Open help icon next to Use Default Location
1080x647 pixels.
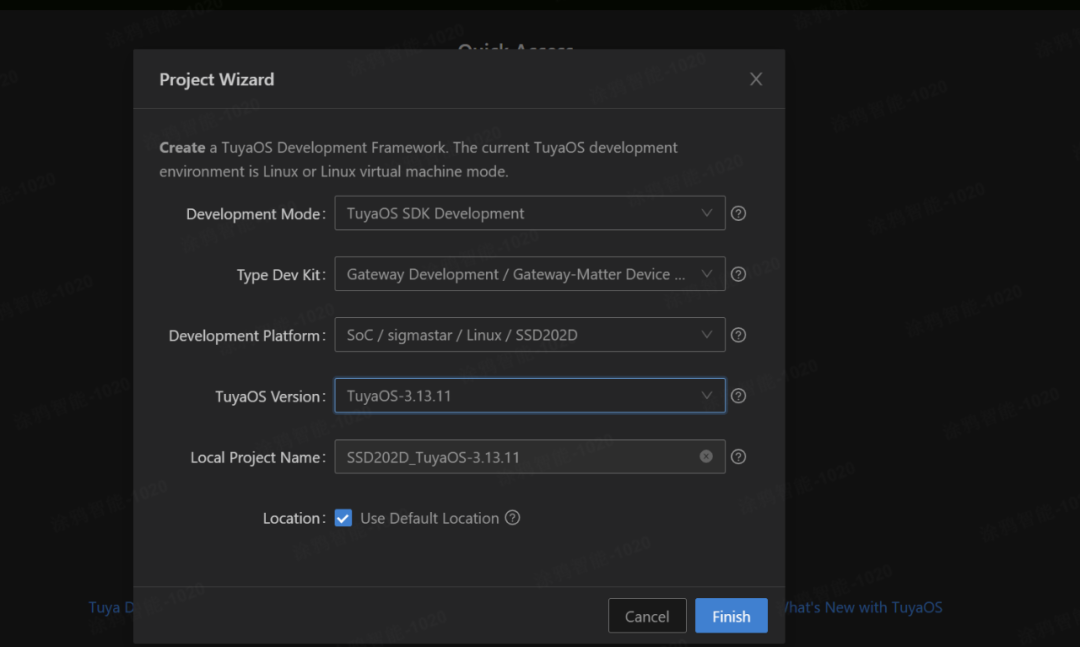513,518
